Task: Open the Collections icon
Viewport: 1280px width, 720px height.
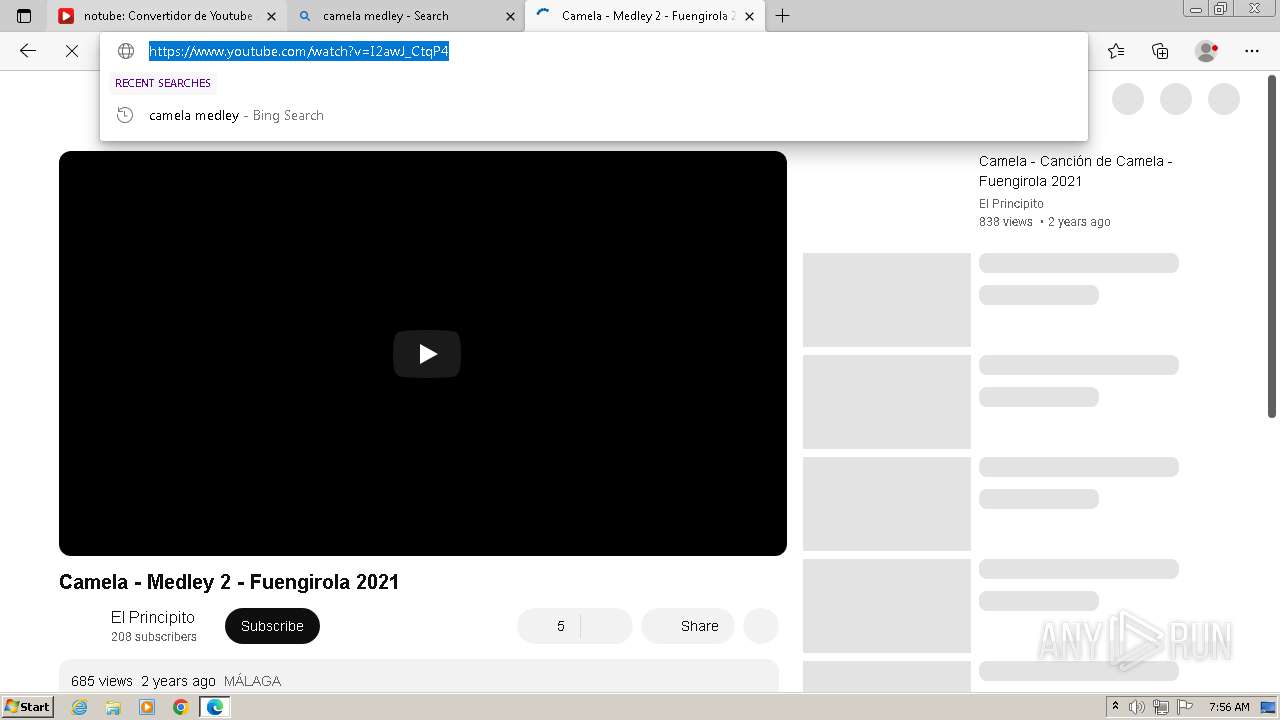Action: 1160,51
